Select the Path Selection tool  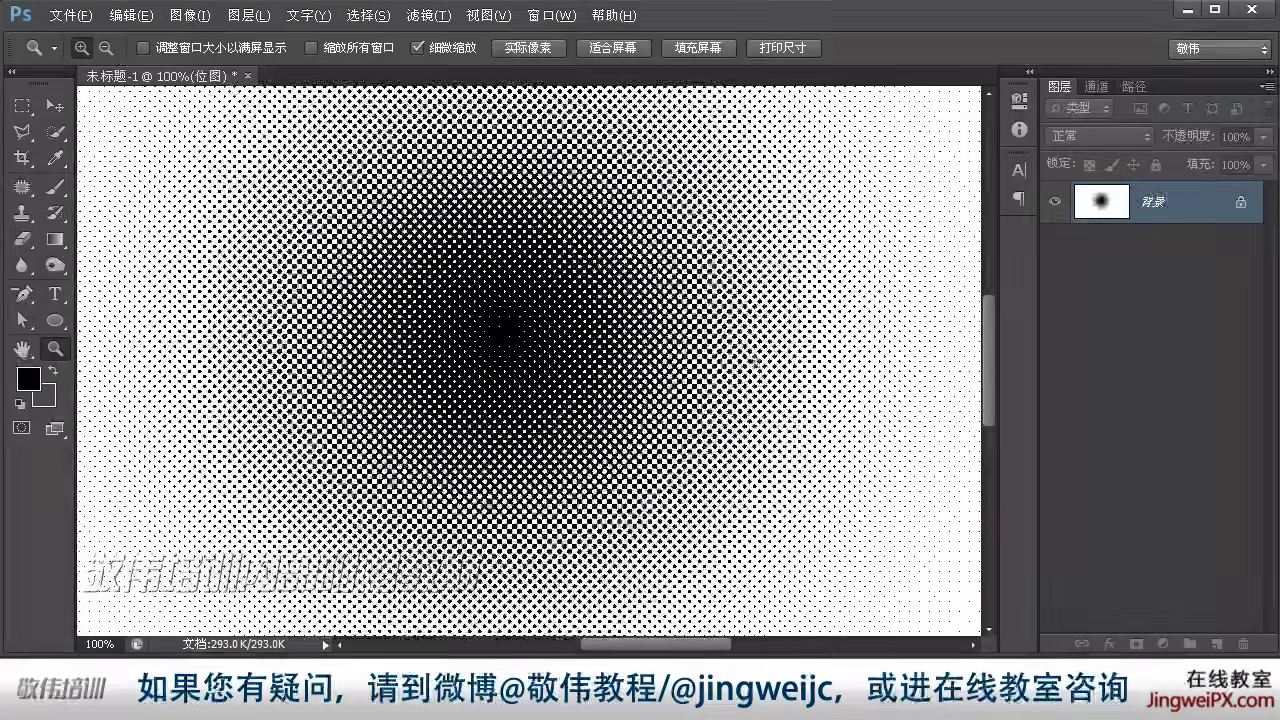(22, 321)
